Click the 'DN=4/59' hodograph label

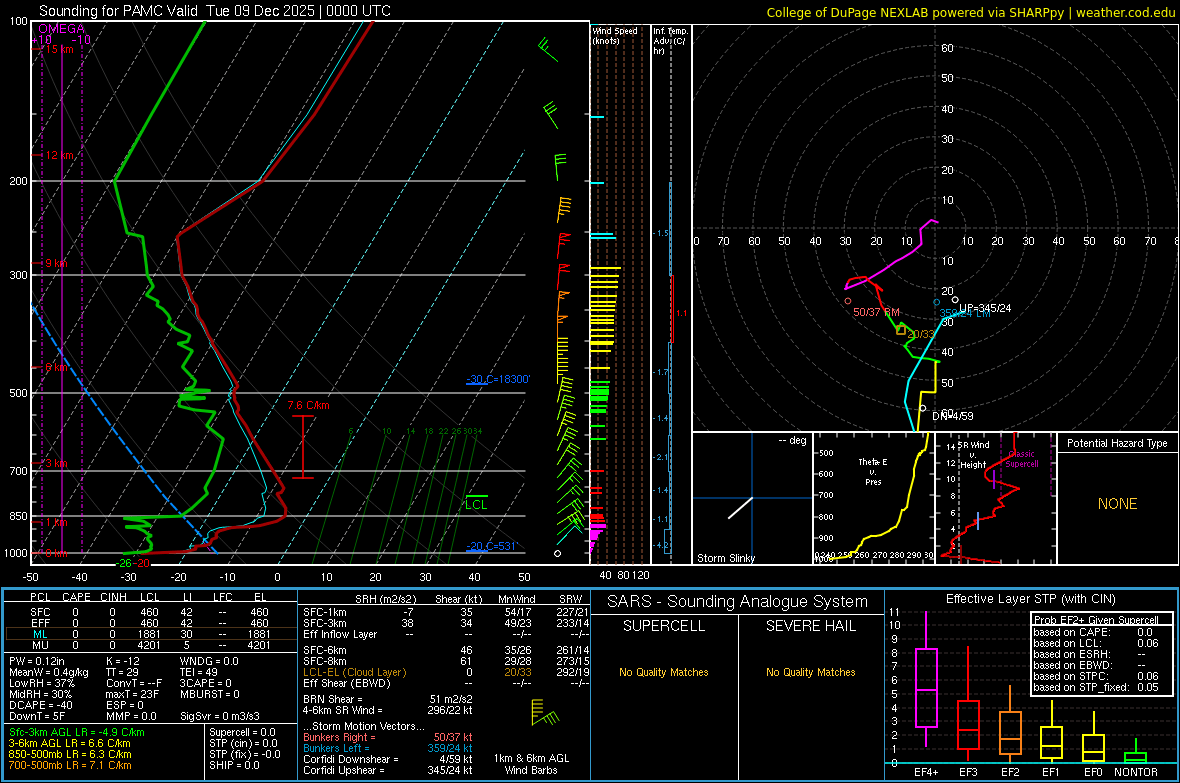(x=953, y=416)
